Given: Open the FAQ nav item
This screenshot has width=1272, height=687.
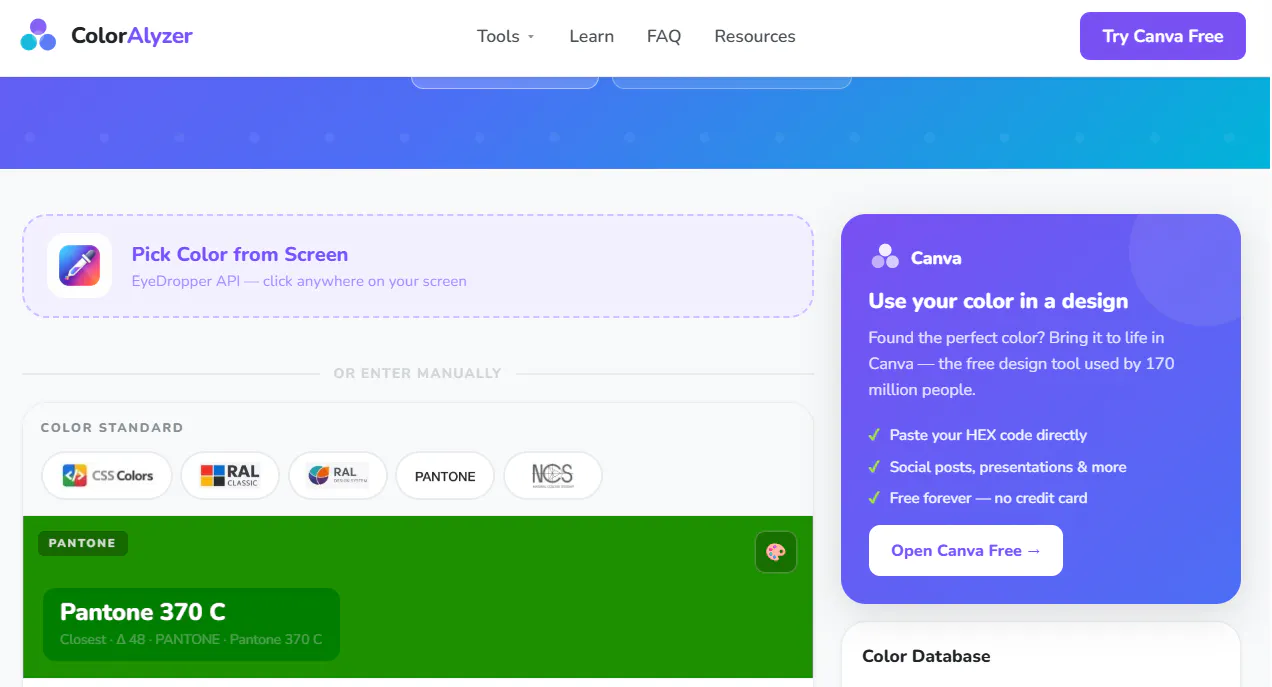Looking at the screenshot, I should [664, 36].
